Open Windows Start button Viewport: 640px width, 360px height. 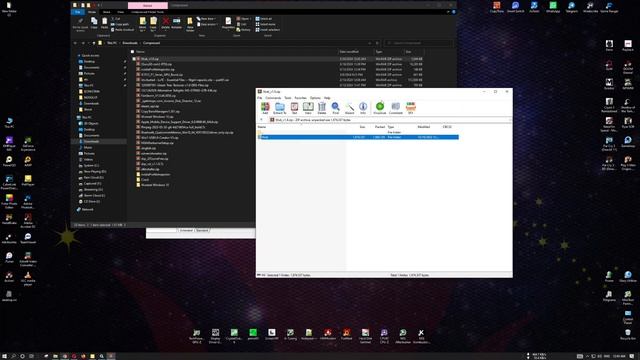pyautogui.click(x=4, y=356)
